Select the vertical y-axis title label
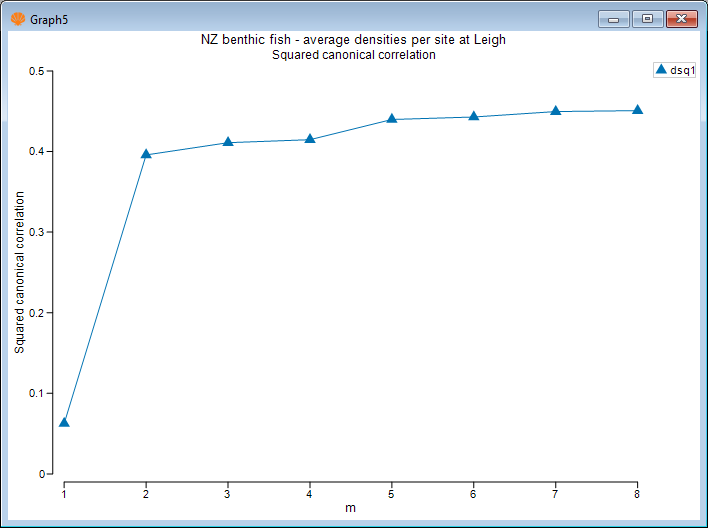Image resolution: width=708 pixels, height=528 pixels. point(19,272)
